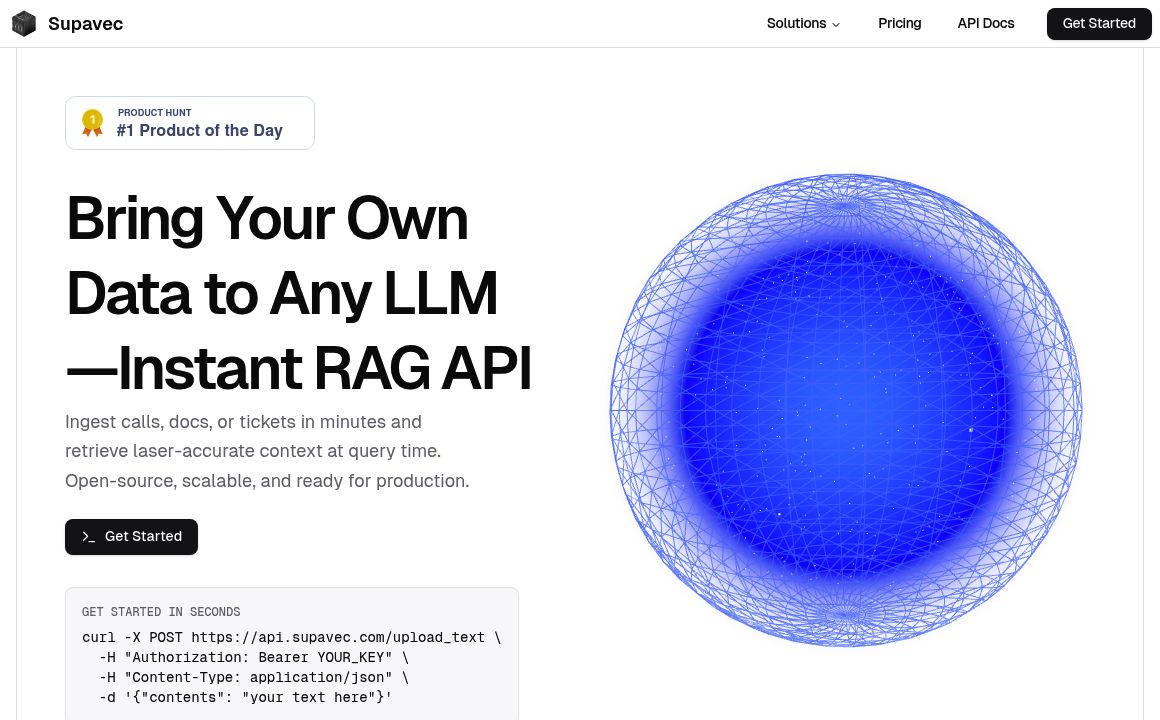Image resolution: width=1160 pixels, height=720 pixels.
Task: Click the terminal prompt icon on hero button
Action: [x=89, y=537]
